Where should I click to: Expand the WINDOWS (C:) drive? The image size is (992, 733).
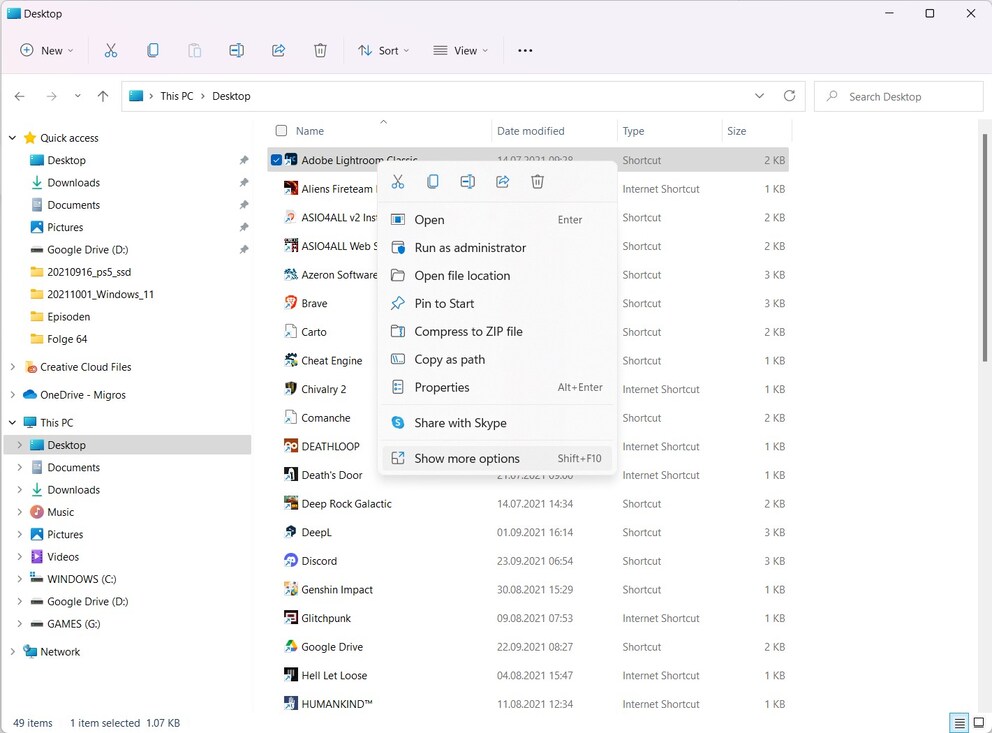[x=20, y=579]
